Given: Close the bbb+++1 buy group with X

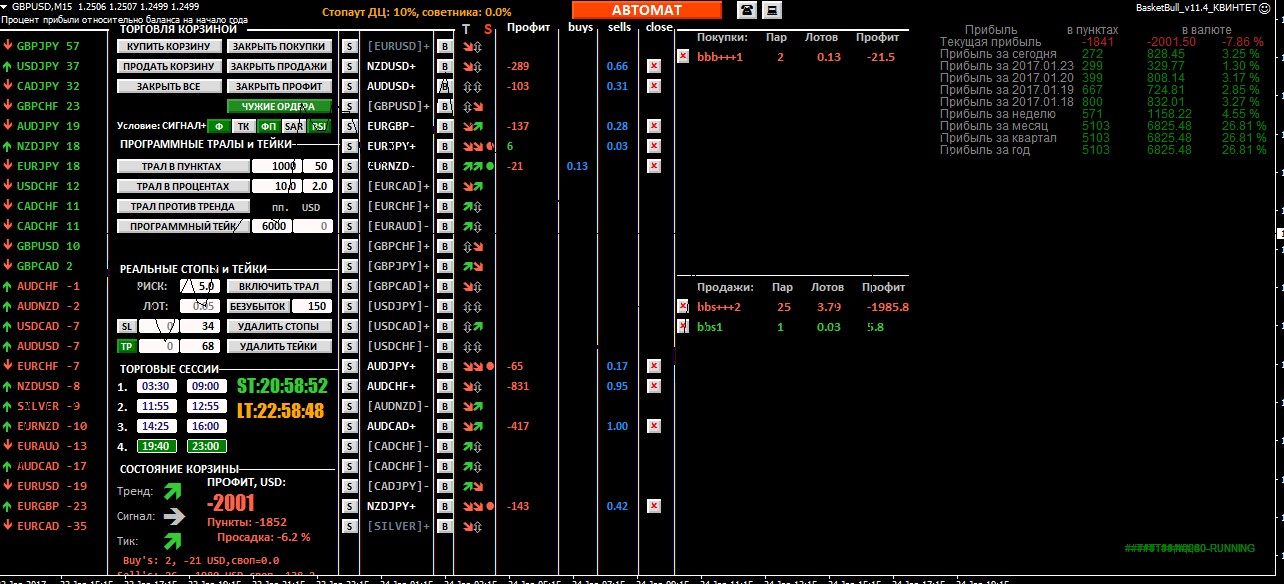Looking at the screenshot, I should click(x=683, y=57).
